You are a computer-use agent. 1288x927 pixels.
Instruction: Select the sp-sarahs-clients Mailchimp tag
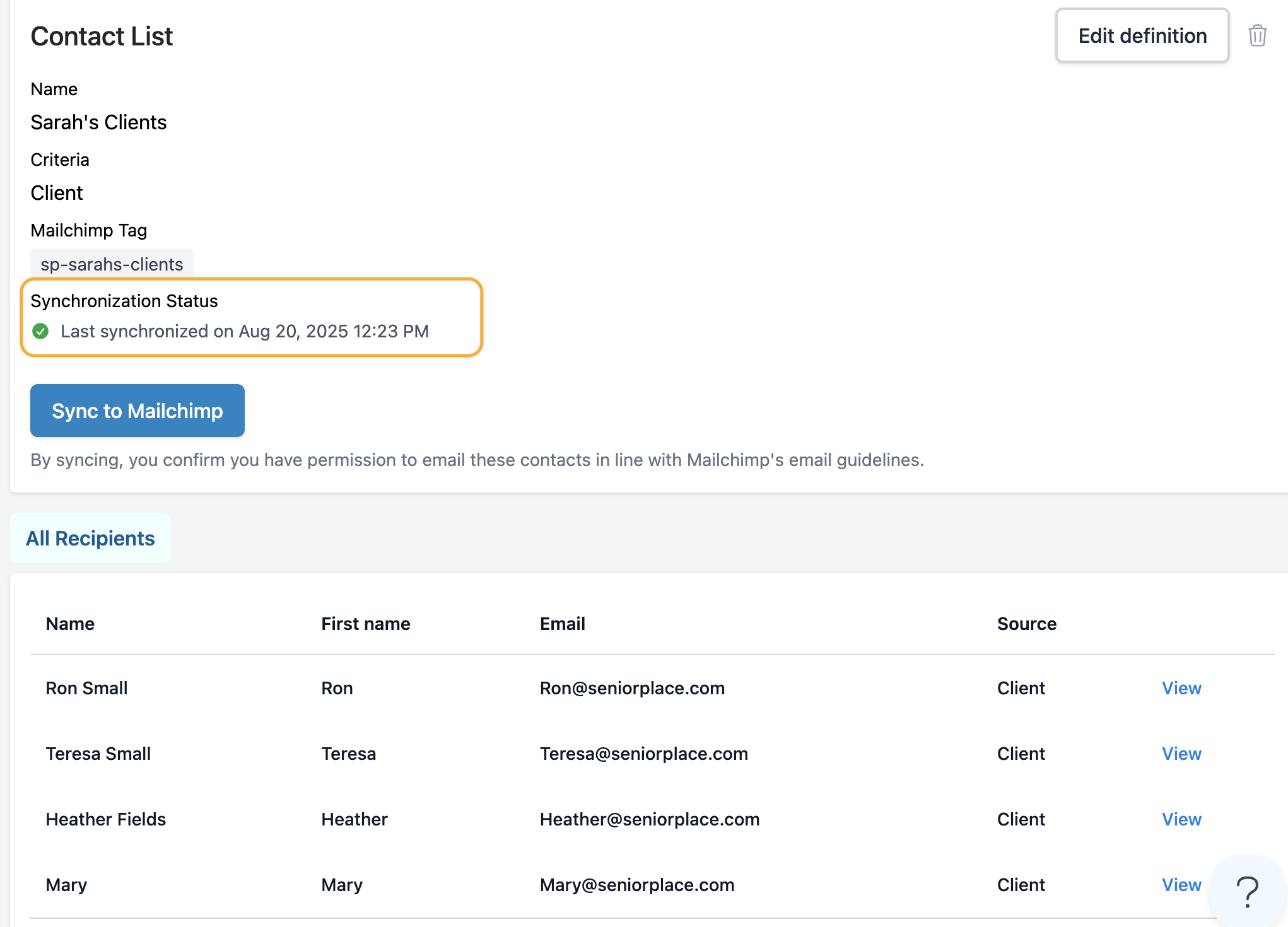tap(112, 264)
